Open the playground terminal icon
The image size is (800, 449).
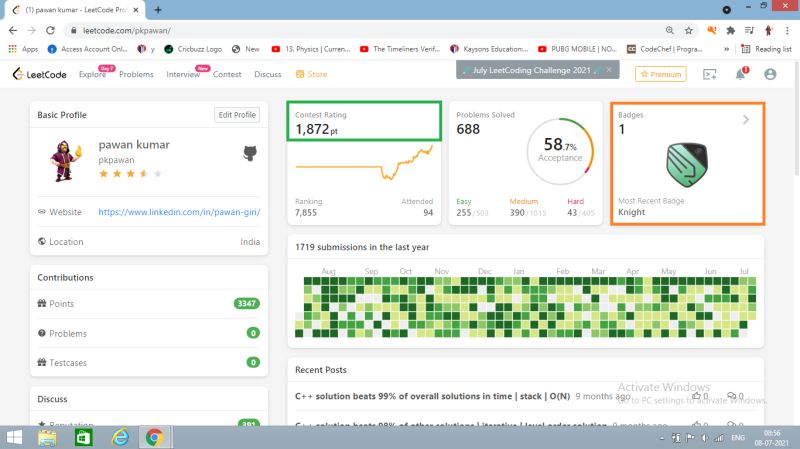pos(709,74)
